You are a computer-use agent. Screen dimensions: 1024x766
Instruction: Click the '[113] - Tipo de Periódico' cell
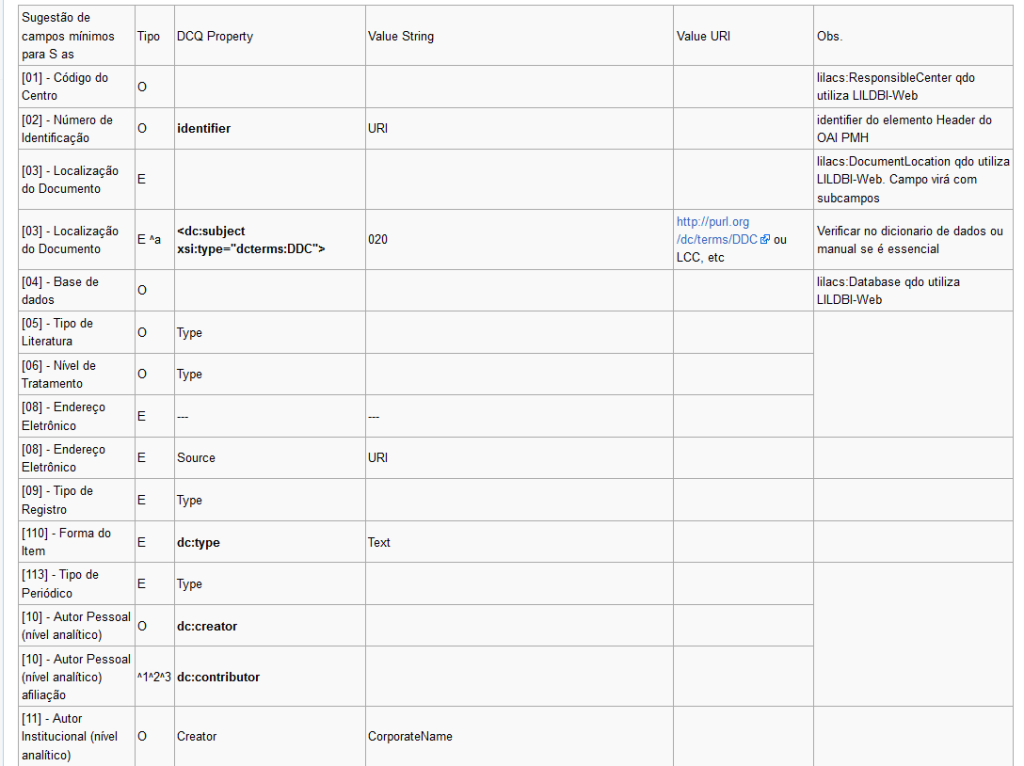coord(76,584)
